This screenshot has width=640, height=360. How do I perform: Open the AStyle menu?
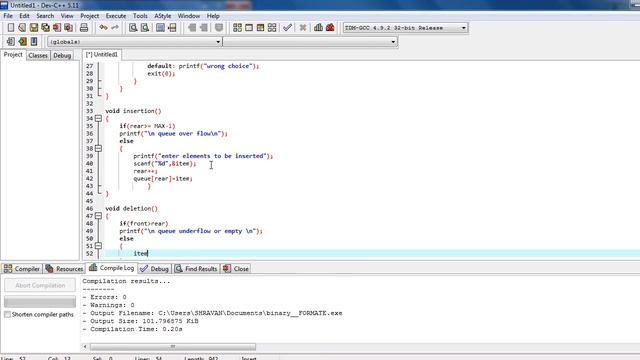click(162, 16)
